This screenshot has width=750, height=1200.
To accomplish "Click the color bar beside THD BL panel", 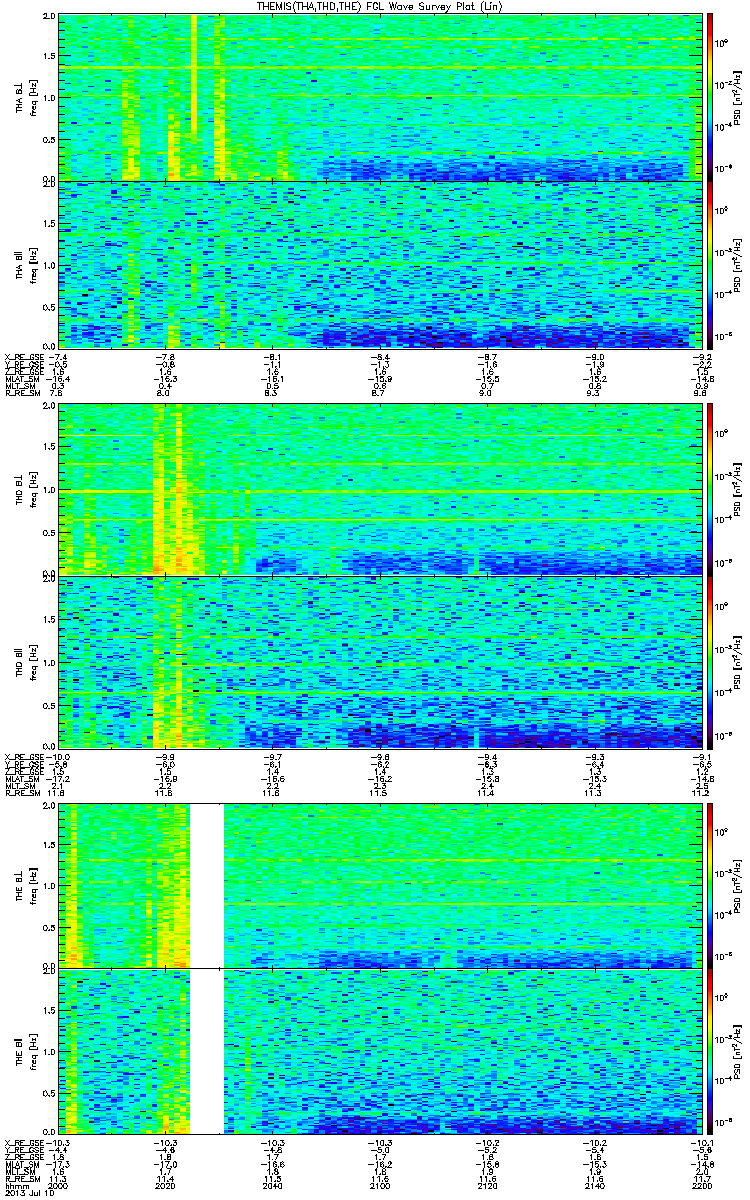I will pyautogui.click(x=709, y=490).
